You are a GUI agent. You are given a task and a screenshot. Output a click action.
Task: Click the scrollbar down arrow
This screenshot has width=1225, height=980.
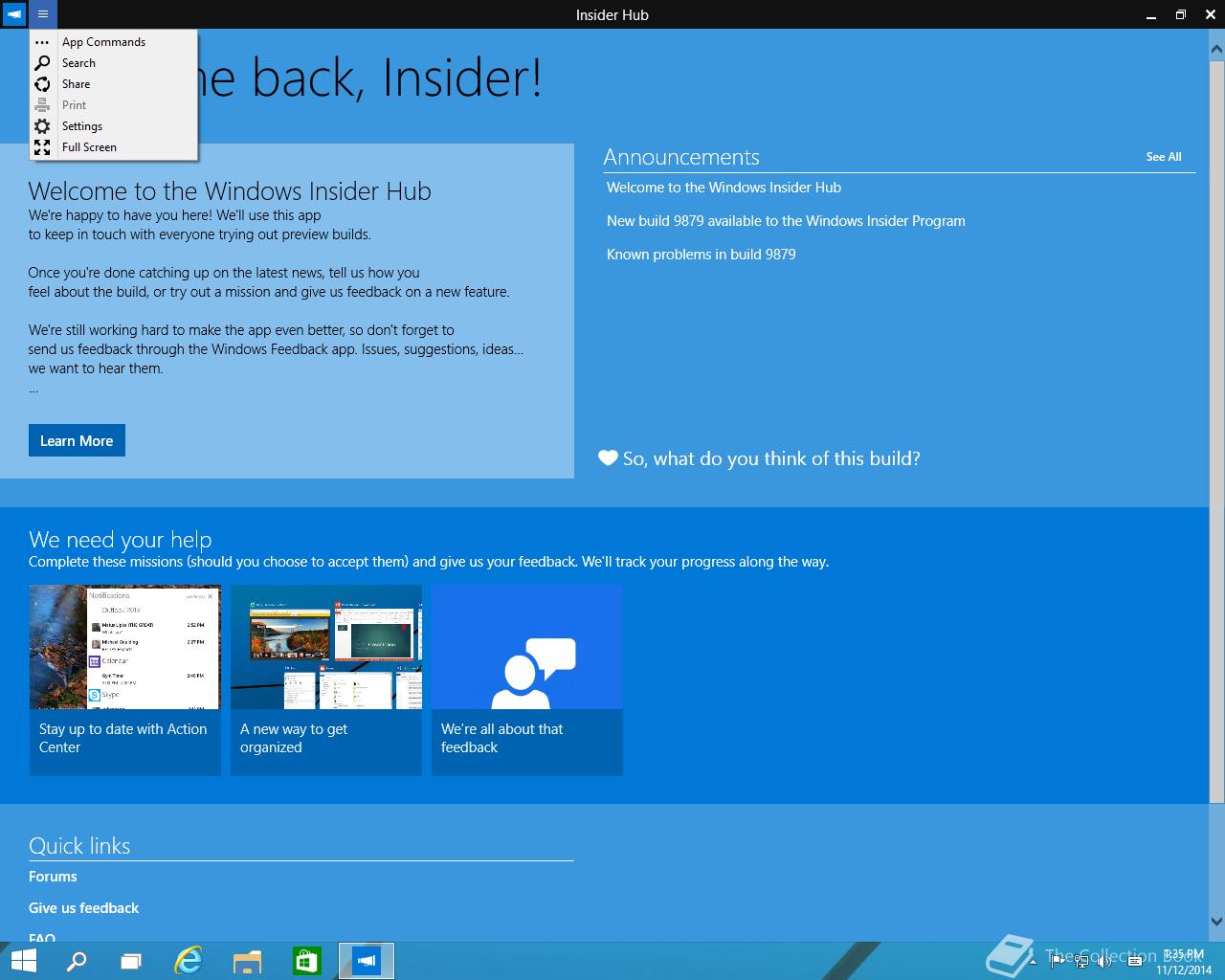coord(1217,922)
